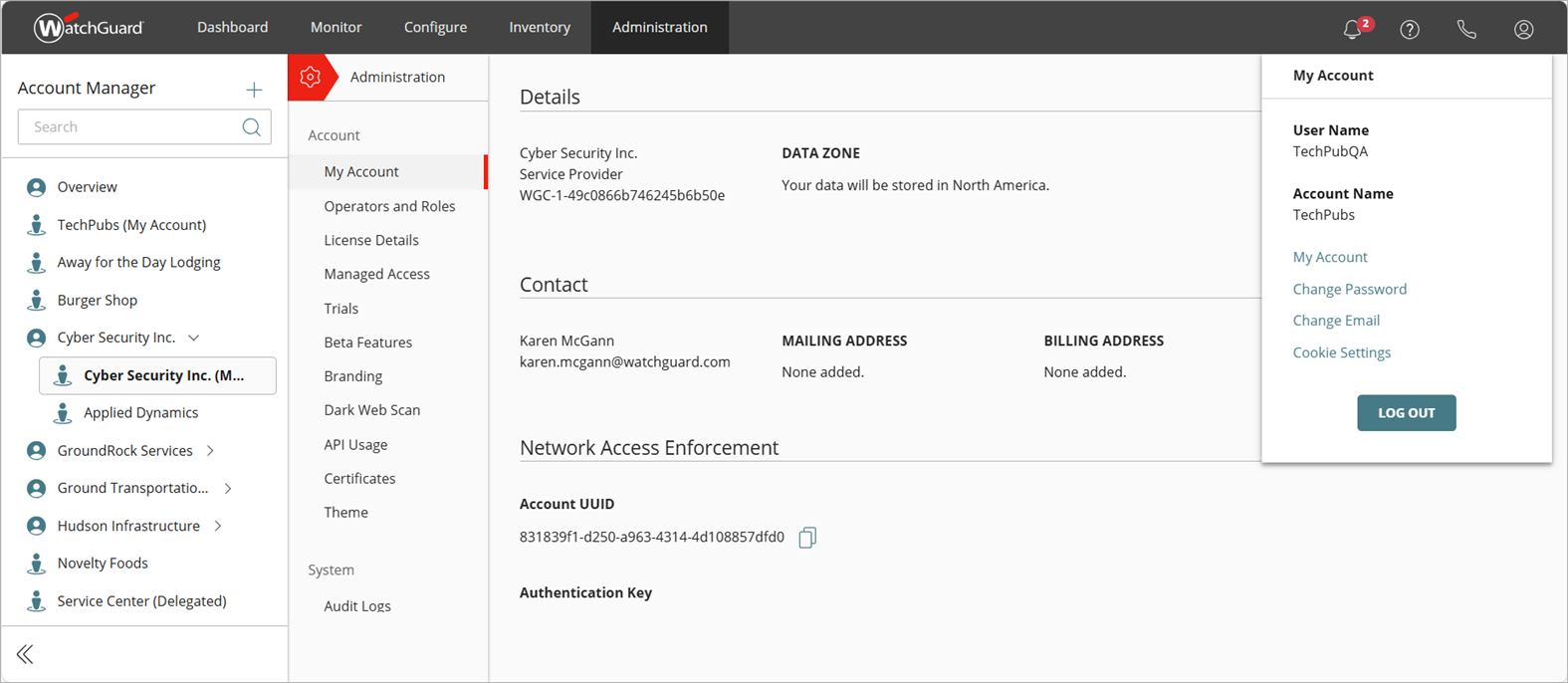Screen dimensions: 1568x683
Task: Open the Monitor tab
Action: coord(336,27)
